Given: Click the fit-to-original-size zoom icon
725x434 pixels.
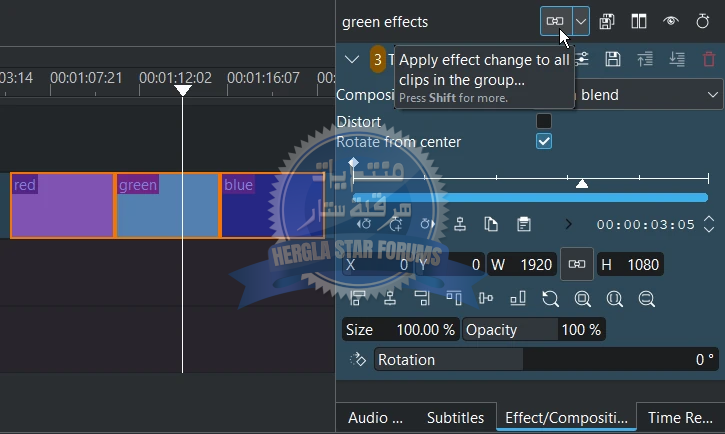Looking at the screenshot, I should tap(582, 298).
